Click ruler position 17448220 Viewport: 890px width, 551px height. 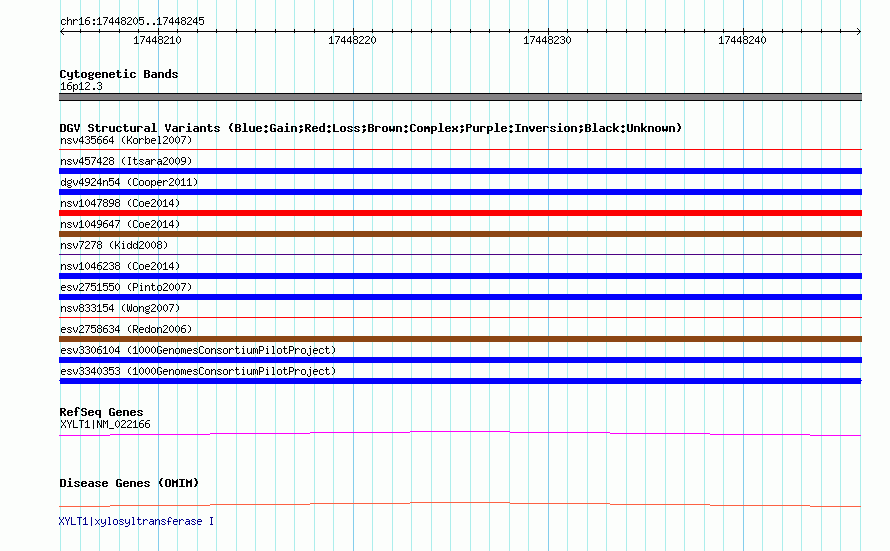[x=352, y=40]
